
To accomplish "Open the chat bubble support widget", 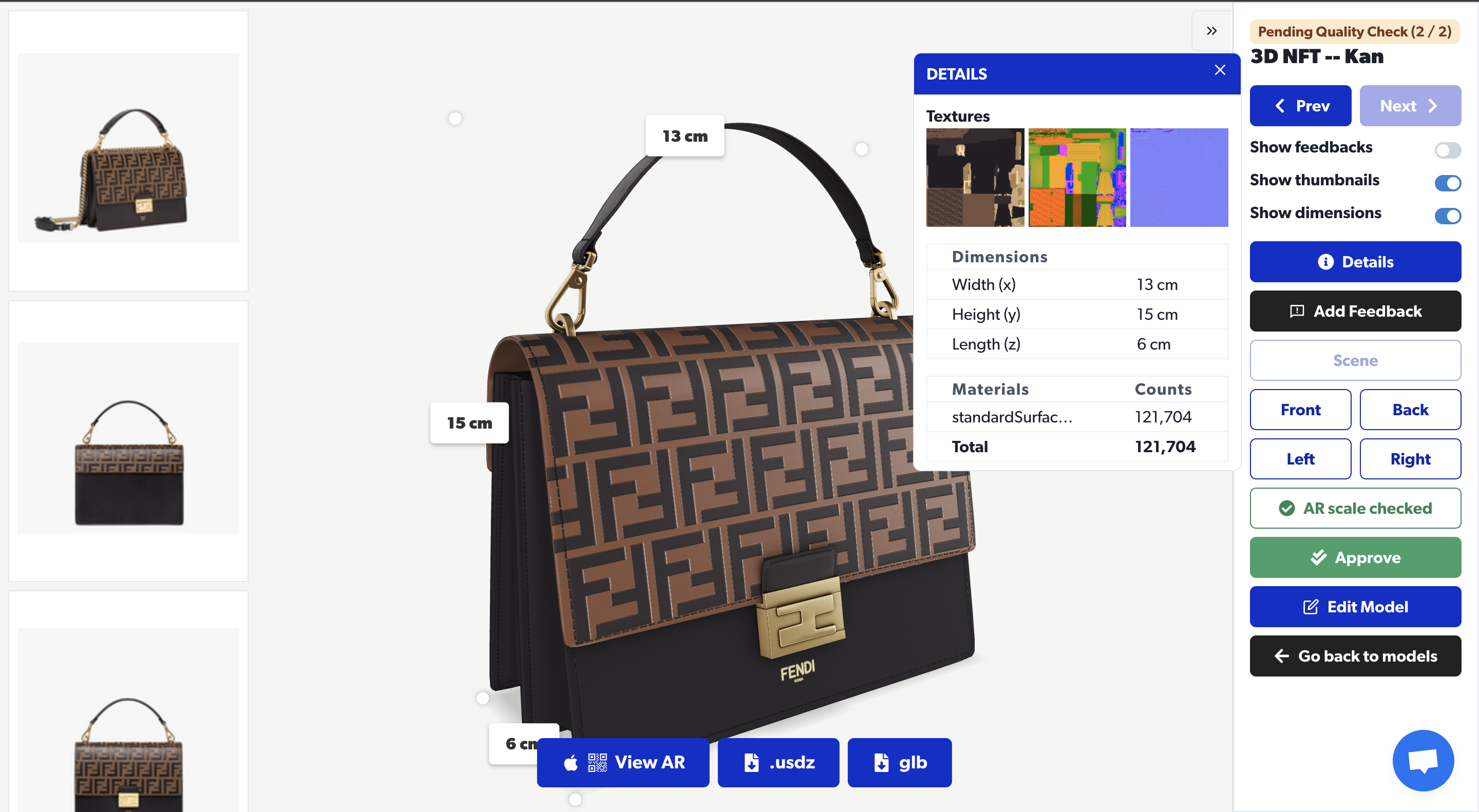I will pyautogui.click(x=1423, y=760).
